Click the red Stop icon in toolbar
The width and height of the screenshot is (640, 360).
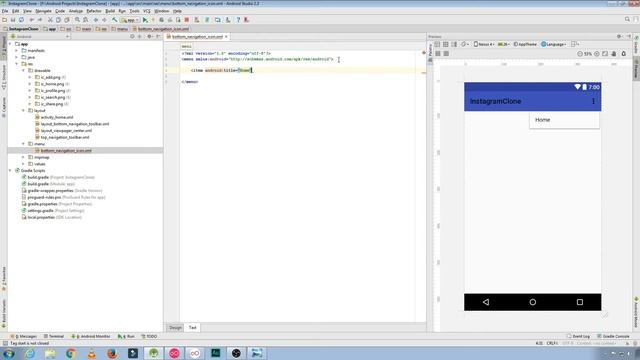[x=187, y=20]
